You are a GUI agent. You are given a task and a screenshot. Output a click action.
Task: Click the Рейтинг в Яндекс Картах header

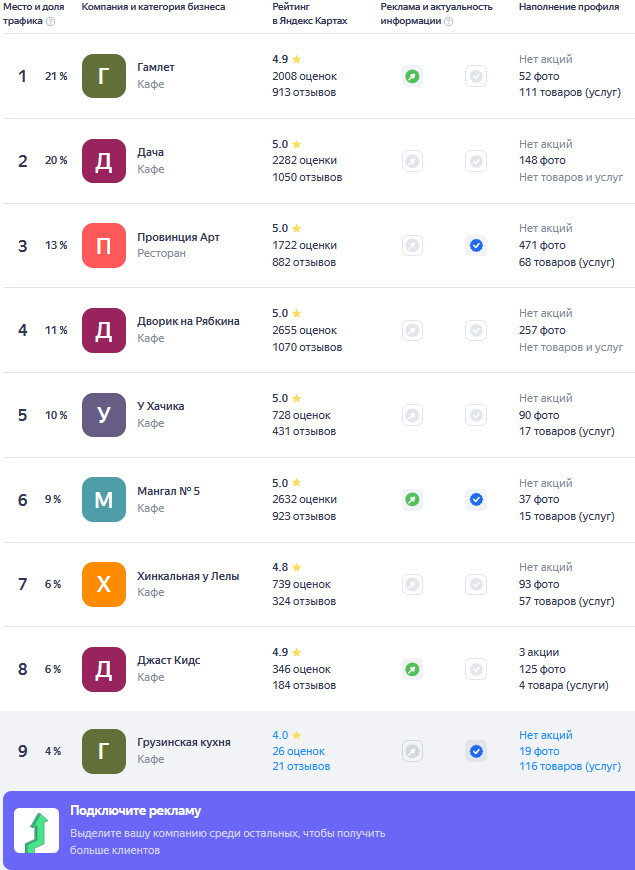(310, 14)
